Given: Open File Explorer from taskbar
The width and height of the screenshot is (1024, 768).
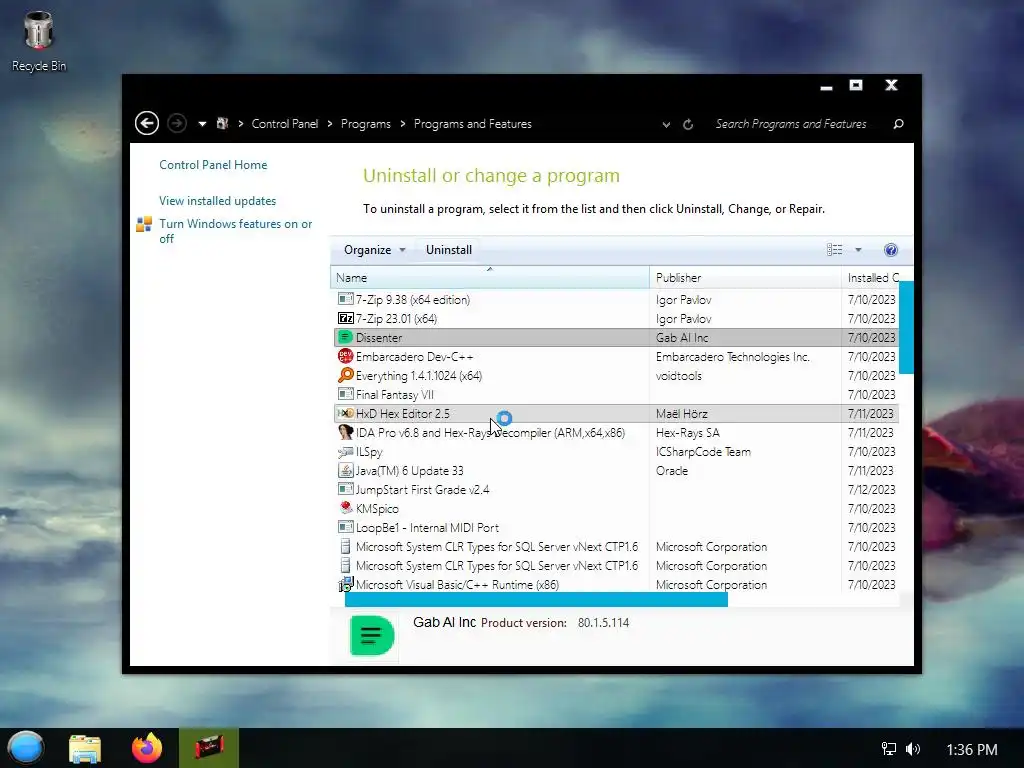Looking at the screenshot, I should [x=85, y=748].
